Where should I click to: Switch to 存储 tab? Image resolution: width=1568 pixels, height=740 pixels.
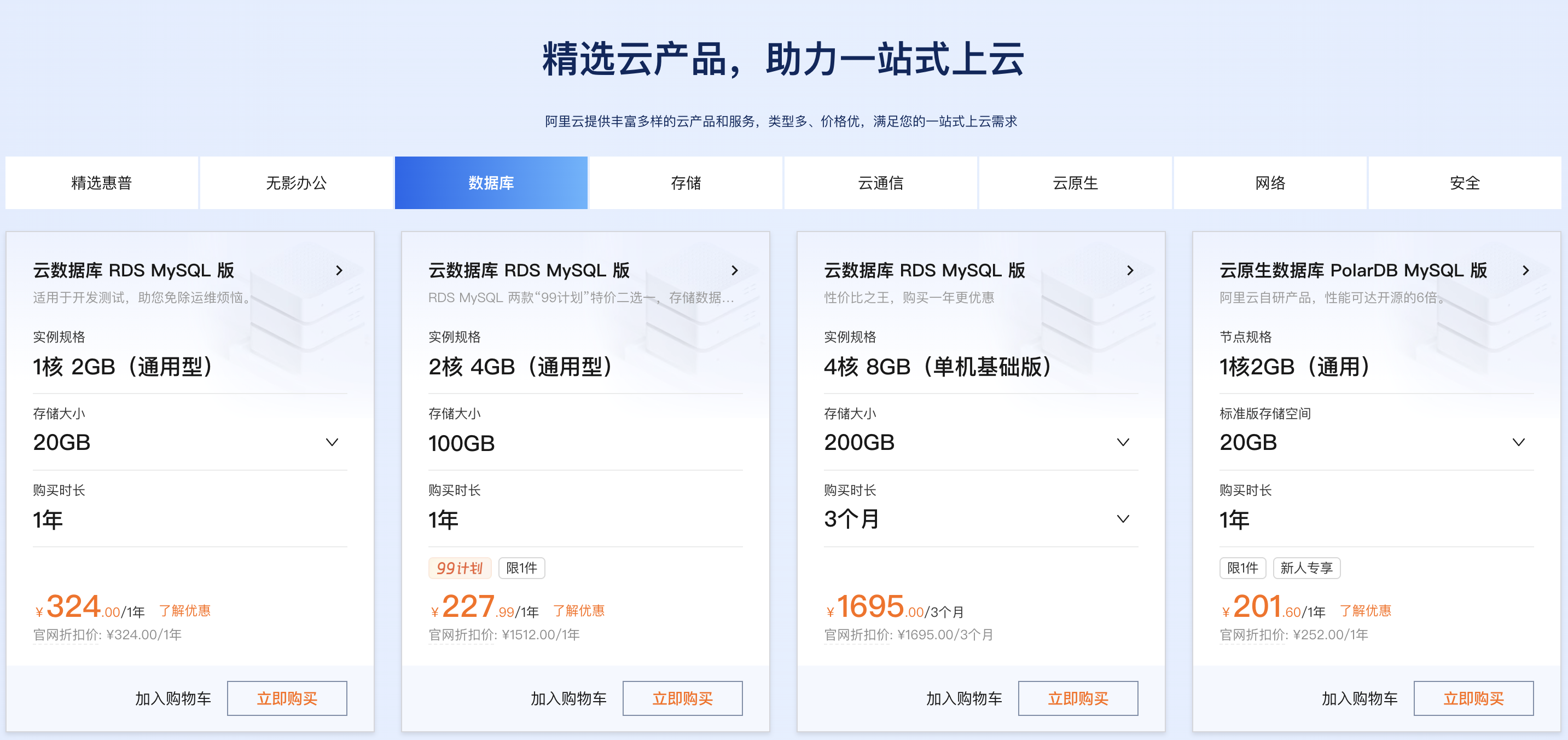[x=686, y=183]
